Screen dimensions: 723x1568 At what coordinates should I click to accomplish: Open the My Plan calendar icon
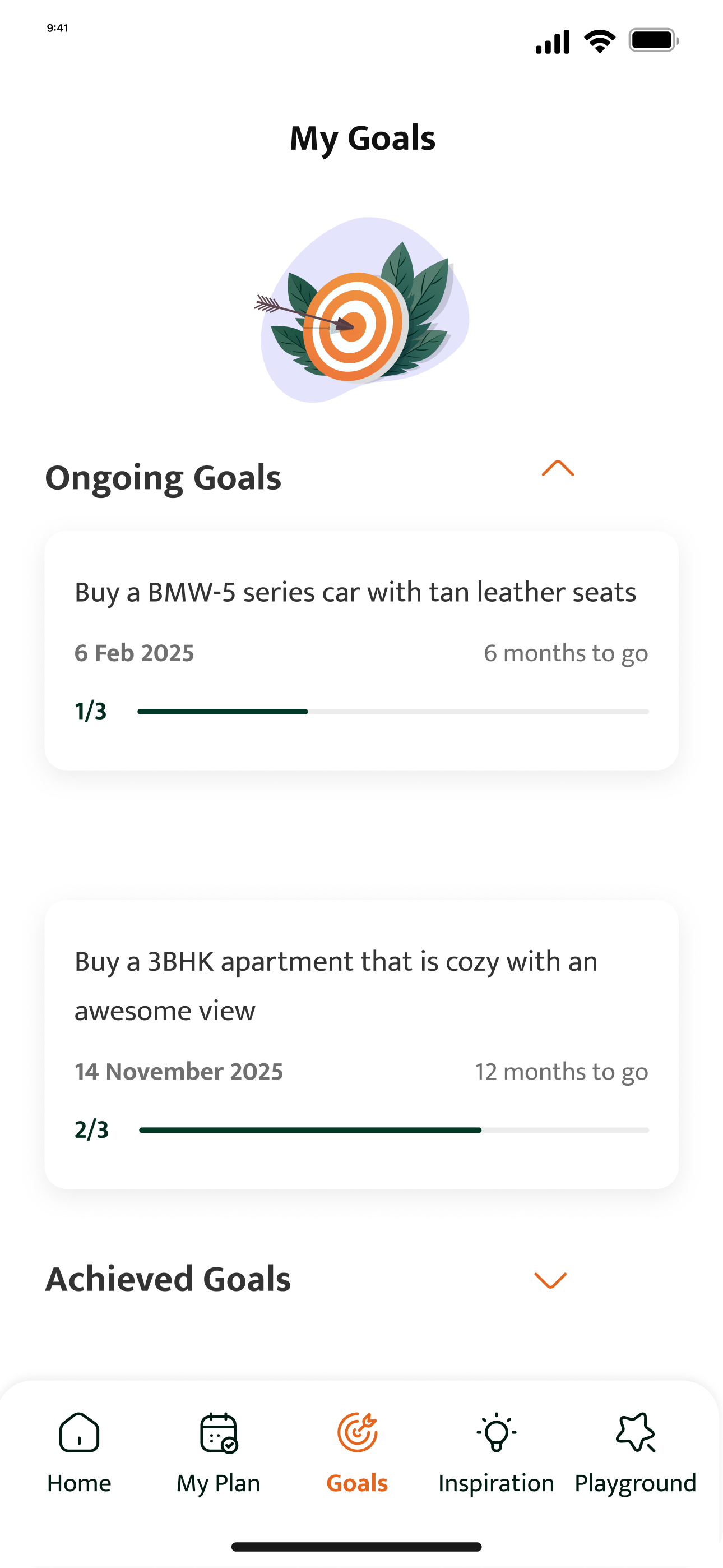[x=218, y=1432]
